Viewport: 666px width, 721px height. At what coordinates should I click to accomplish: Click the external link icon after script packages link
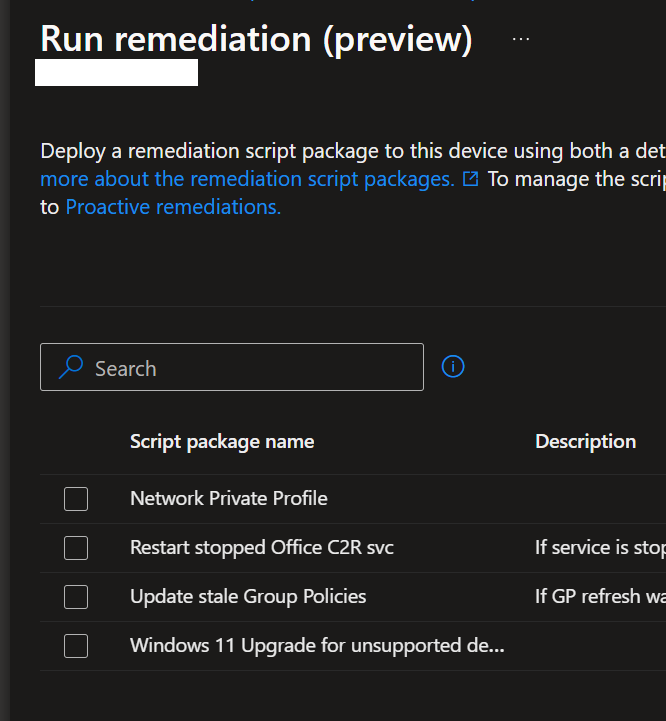coord(471,180)
